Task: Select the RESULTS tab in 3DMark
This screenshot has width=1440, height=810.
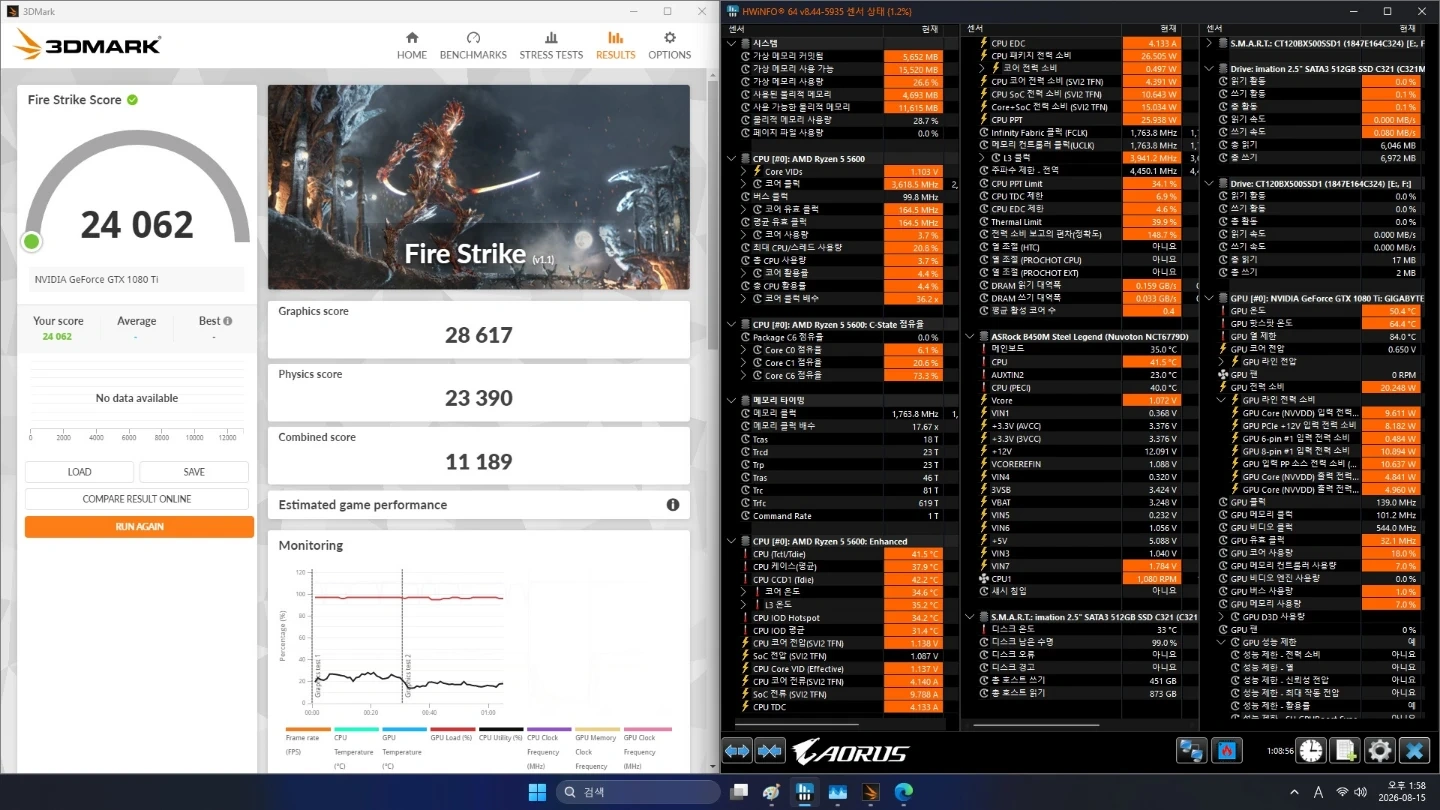Action: (x=615, y=45)
